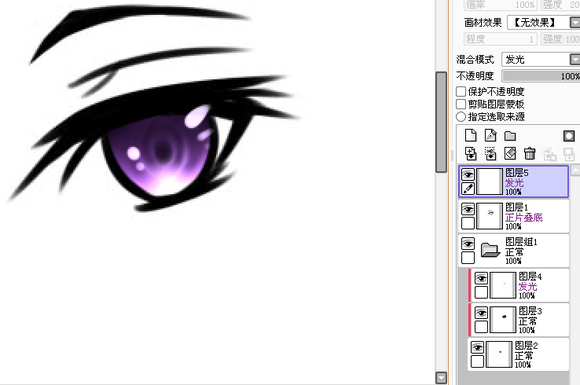Create a new normal layer
580x385 pixels.
pyautogui.click(x=471, y=136)
